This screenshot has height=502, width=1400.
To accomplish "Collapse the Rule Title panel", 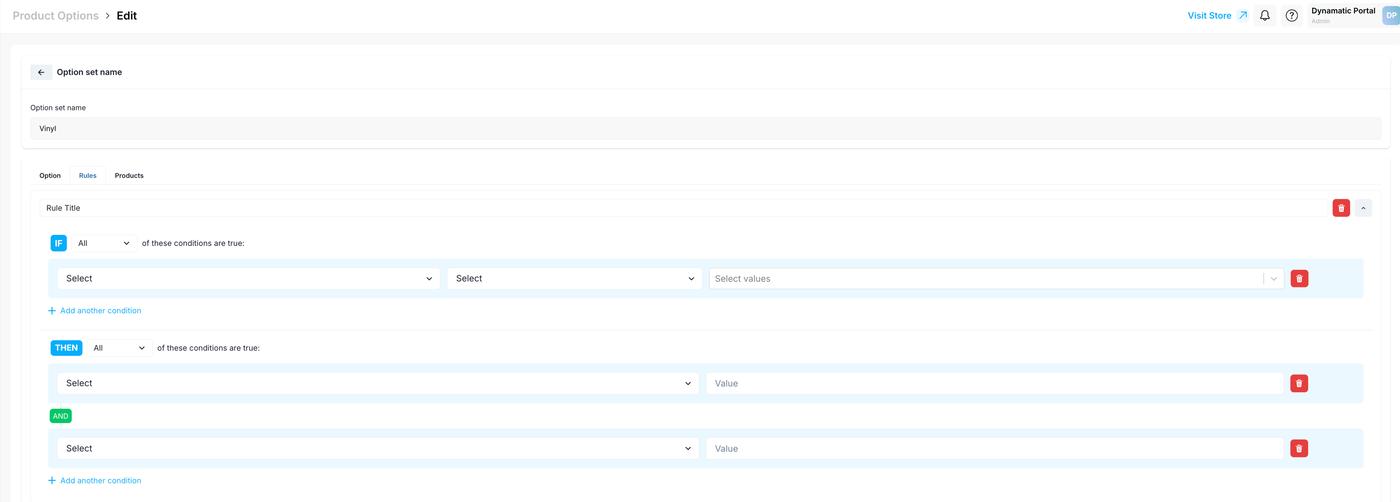I will [x=1363, y=208].
